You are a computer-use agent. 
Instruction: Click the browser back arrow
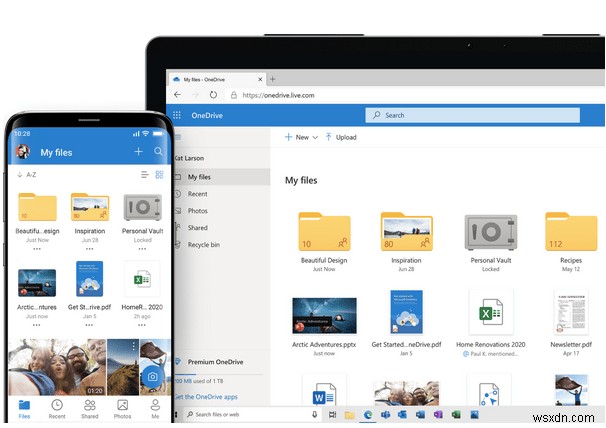[x=177, y=95]
